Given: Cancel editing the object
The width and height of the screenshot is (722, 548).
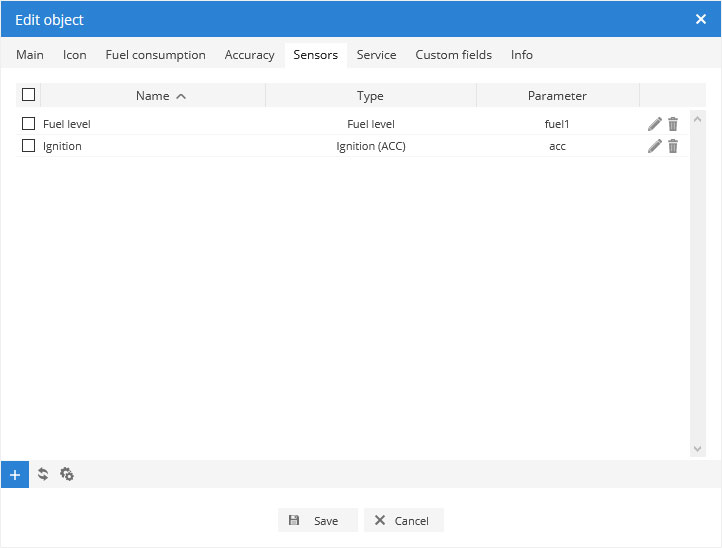Looking at the screenshot, I should 404,520.
